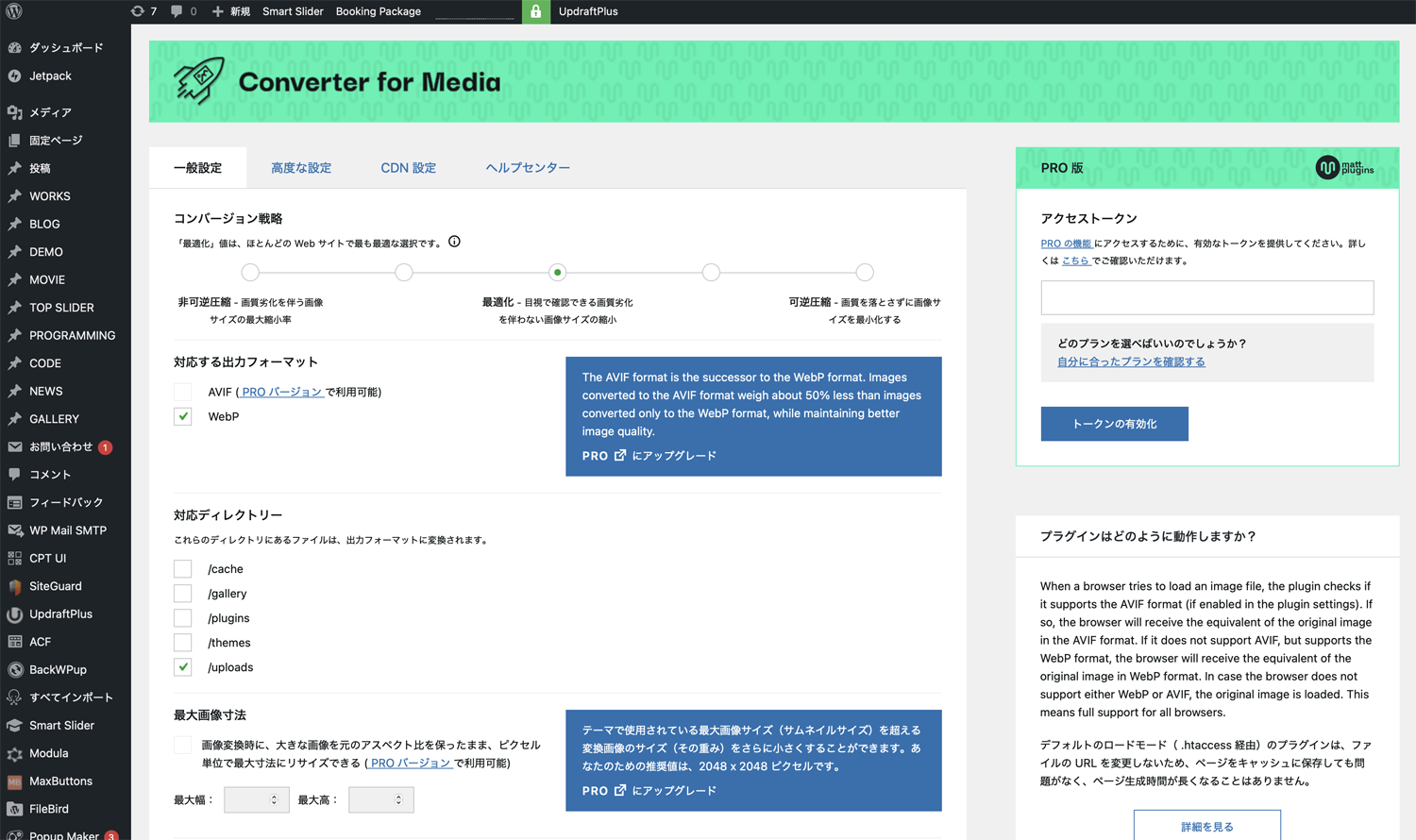Disable the /uploads directory checkbox
Screen dimensions: 1416x840
[183, 667]
